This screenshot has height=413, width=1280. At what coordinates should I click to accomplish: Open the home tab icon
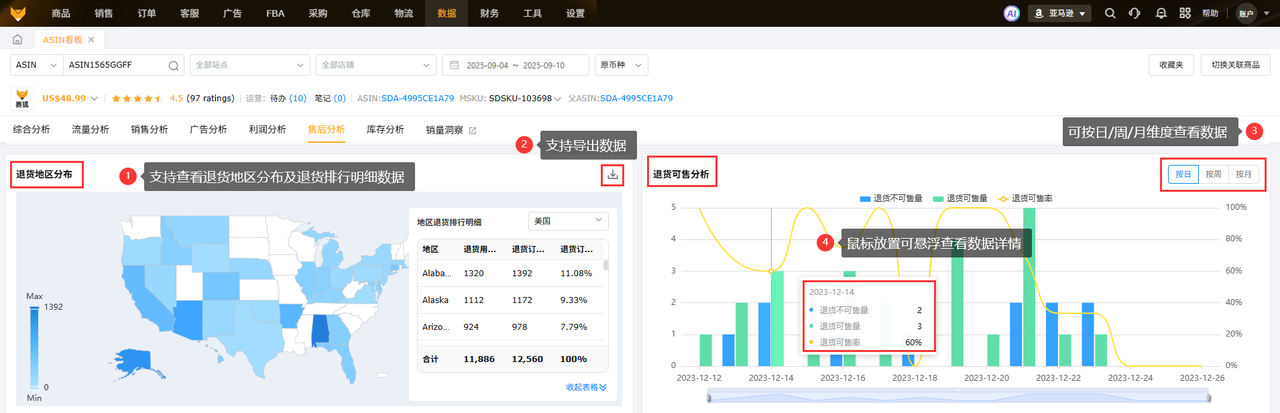tap(17, 40)
